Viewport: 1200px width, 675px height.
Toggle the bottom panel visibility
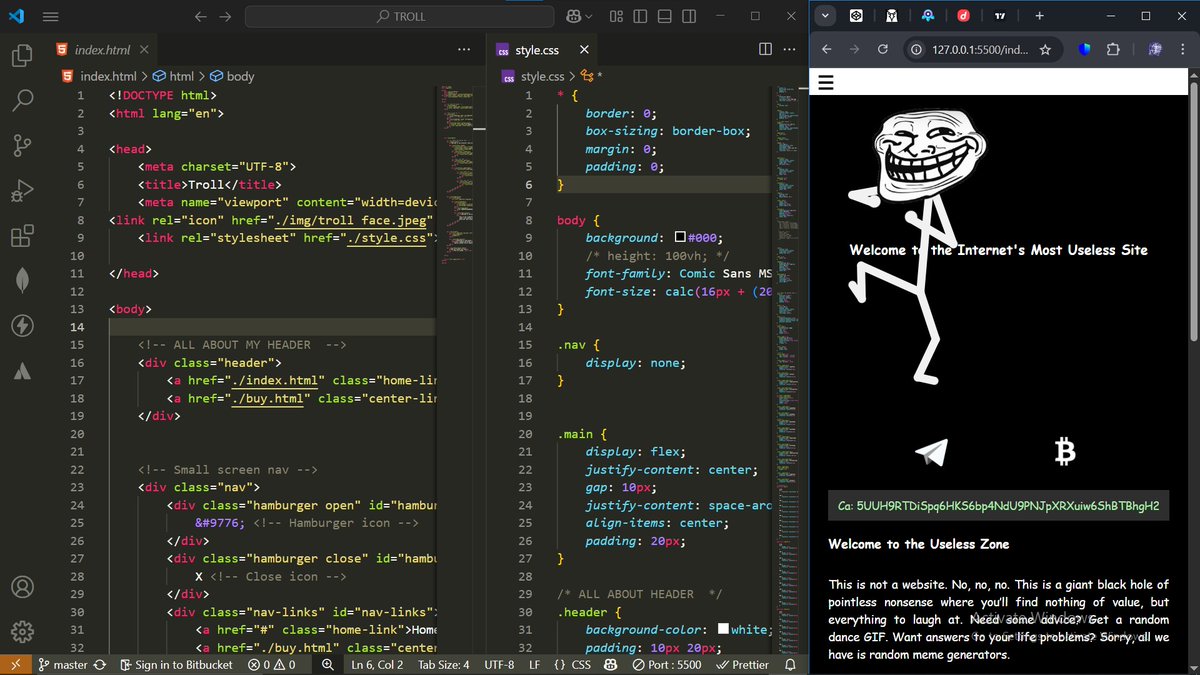click(x=666, y=16)
